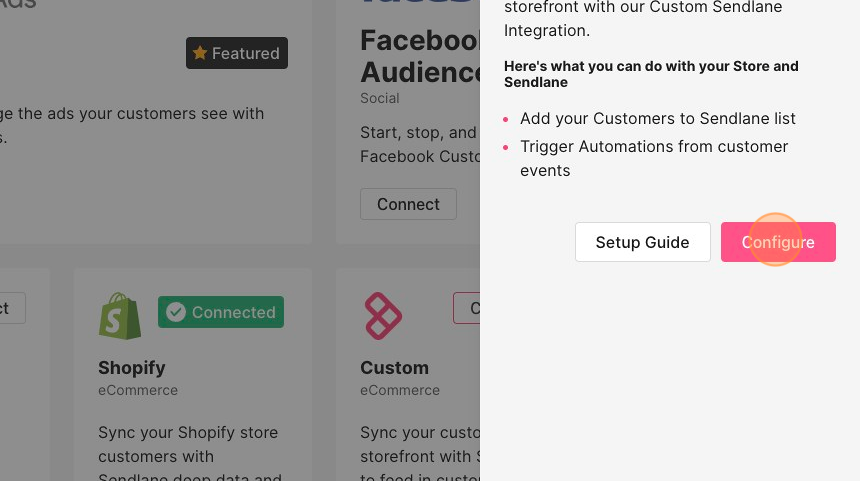Image resolution: width=860 pixels, height=481 pixels.
Task: Click the star icon in Featured badge
Action: pyautogui.click(x=200, y=53)
